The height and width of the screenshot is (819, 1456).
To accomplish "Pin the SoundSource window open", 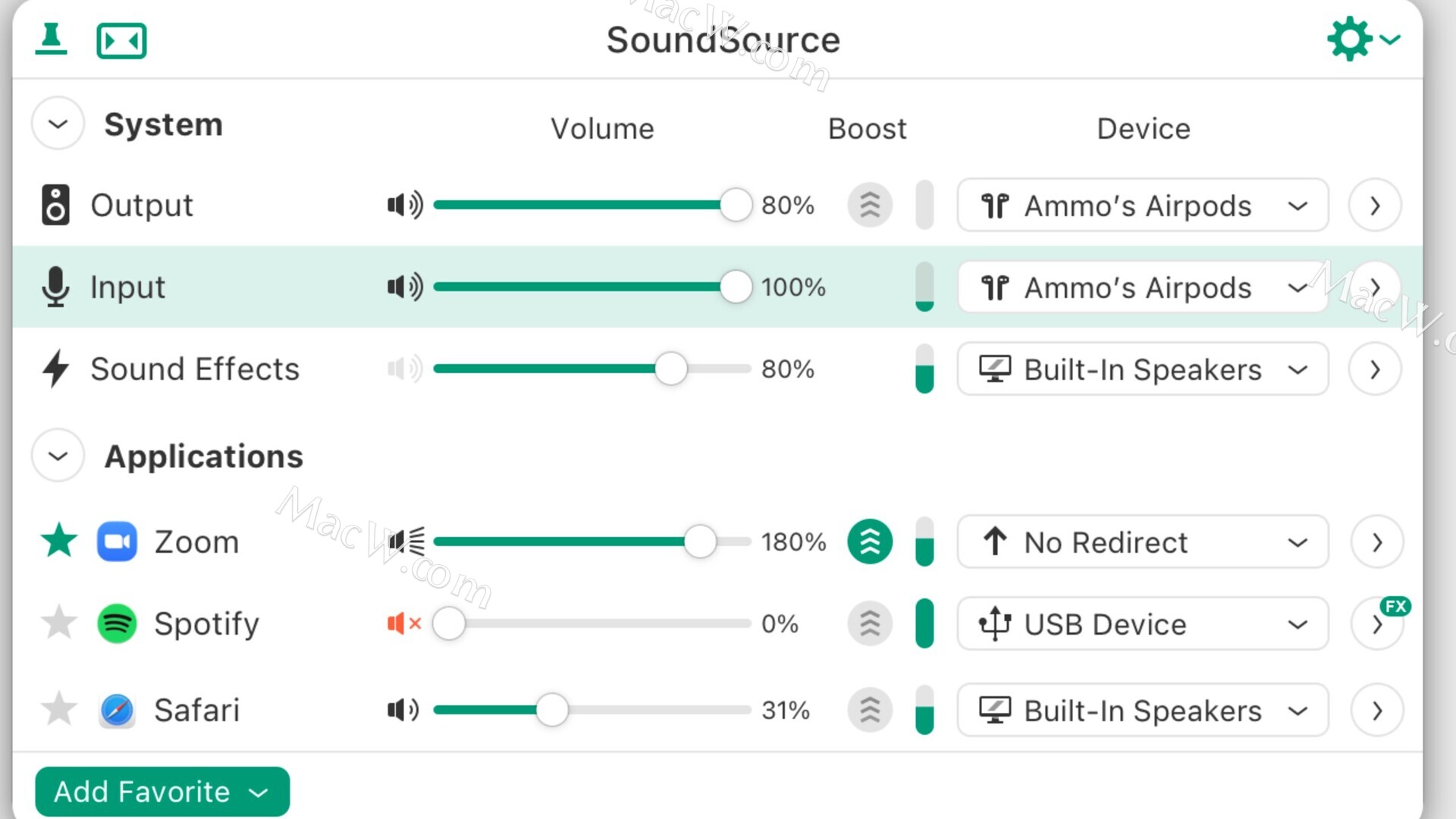I will coord(51,39).
